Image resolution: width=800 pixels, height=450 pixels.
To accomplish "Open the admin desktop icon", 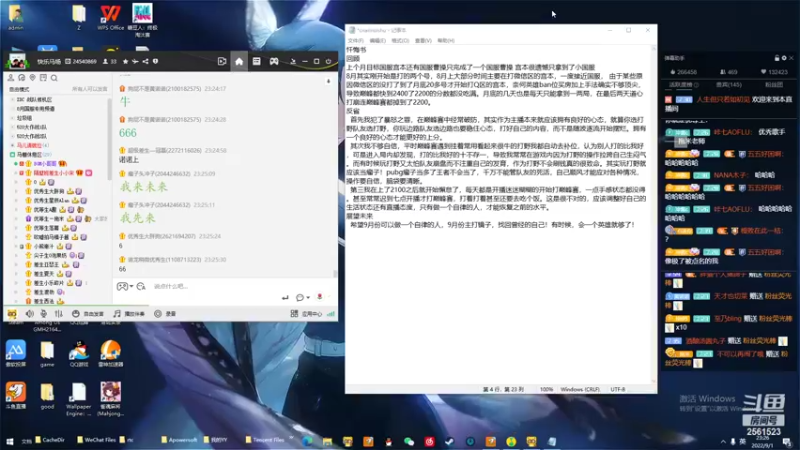I will click(16, 17).
